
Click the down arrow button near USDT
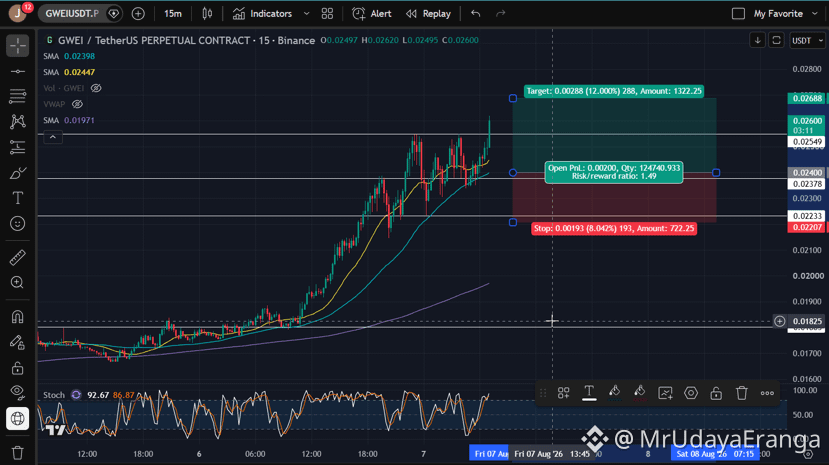[x=757, y=40]
